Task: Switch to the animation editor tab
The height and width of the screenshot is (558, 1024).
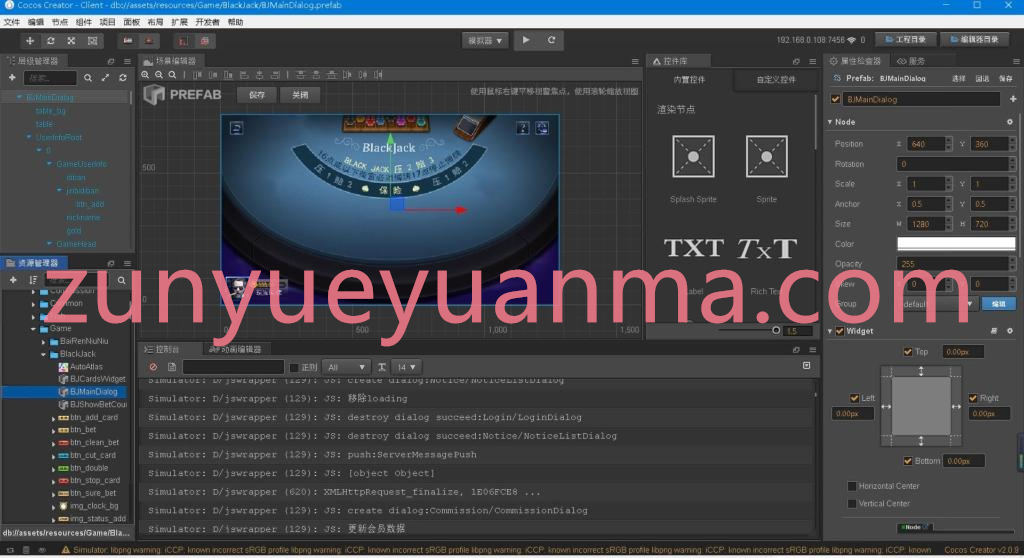Action: [x=236, y=350]
